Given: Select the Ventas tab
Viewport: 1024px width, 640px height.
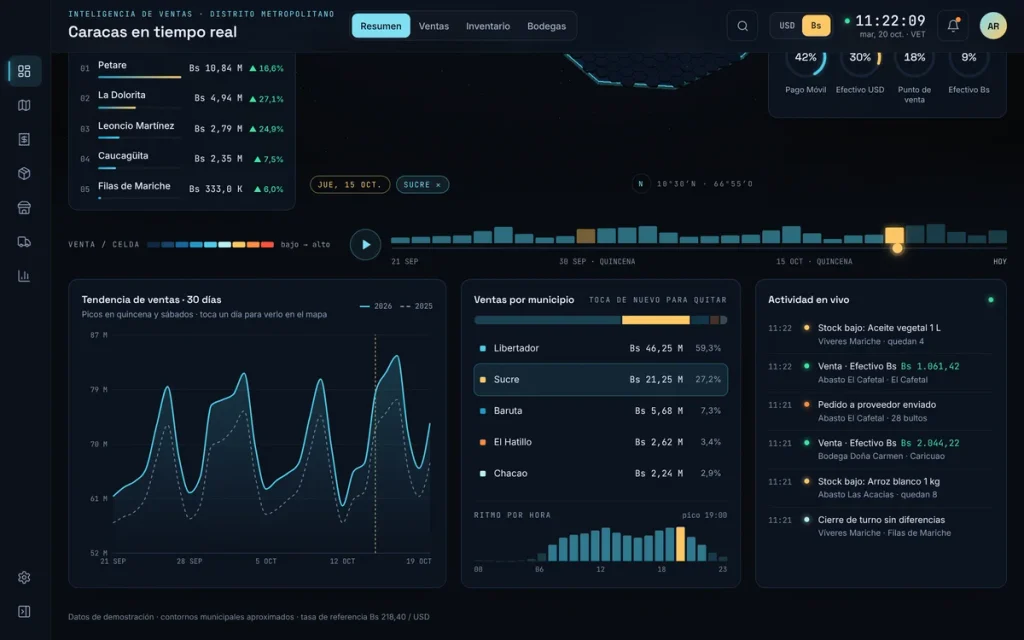Looking at the screenshot, I should coord(434,26).
